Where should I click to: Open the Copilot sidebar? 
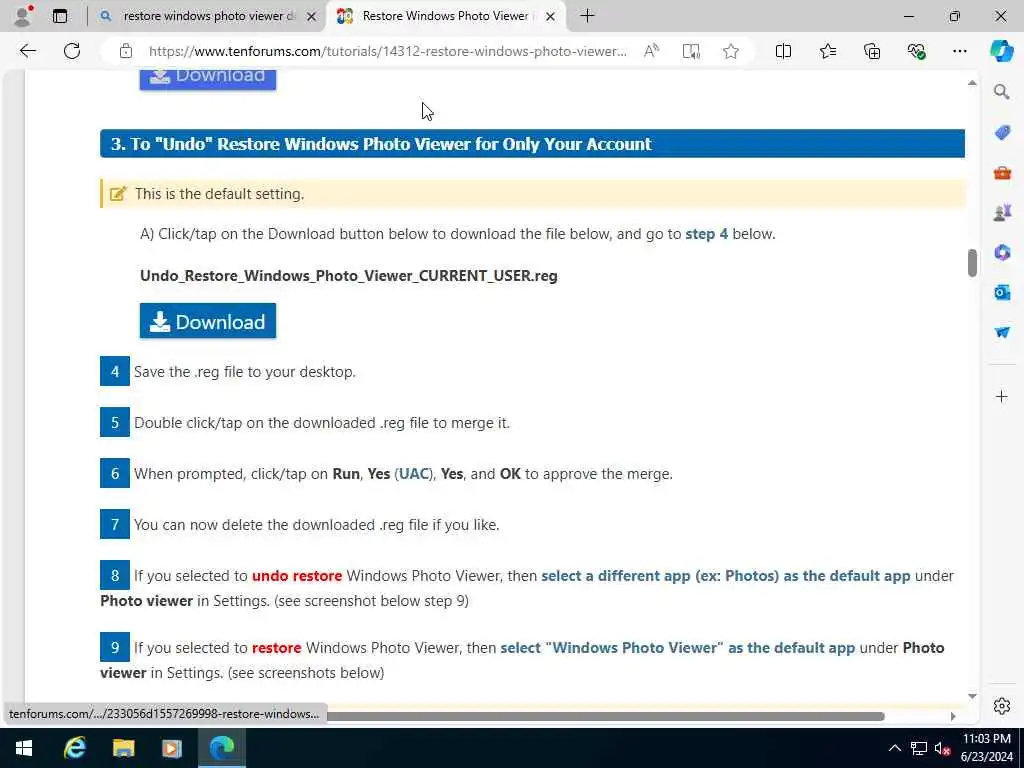point(1002,51)
